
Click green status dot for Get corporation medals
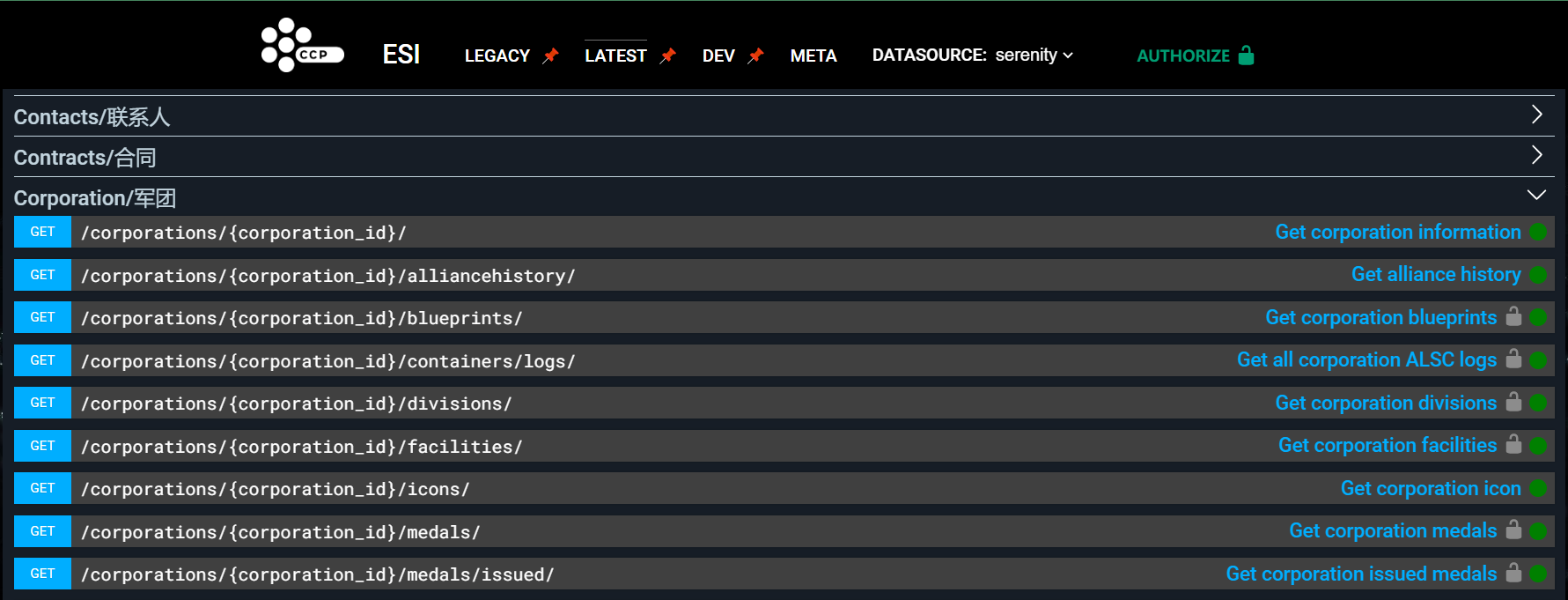1538,531
